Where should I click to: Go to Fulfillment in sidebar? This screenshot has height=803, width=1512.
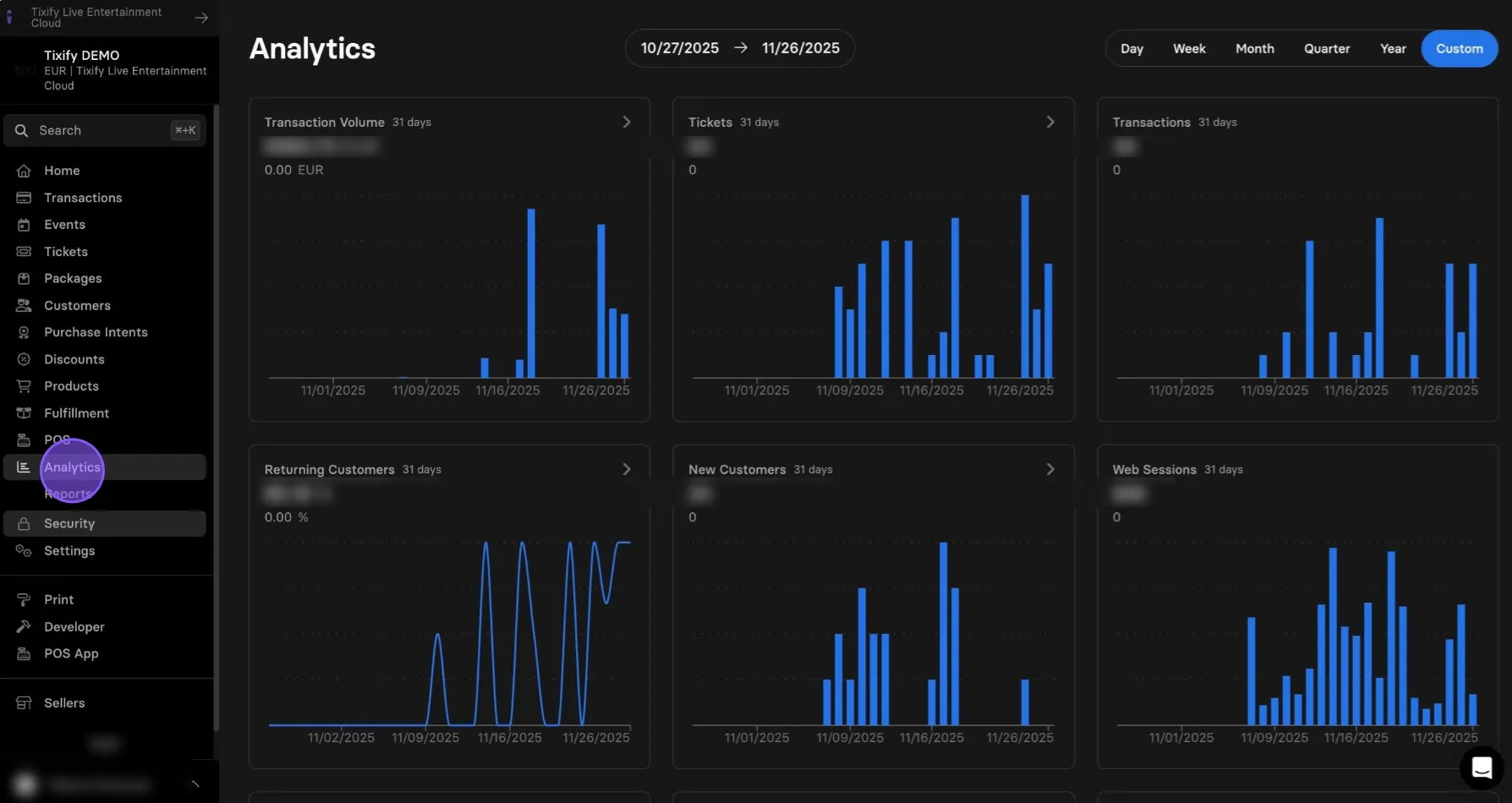(76, 413)
